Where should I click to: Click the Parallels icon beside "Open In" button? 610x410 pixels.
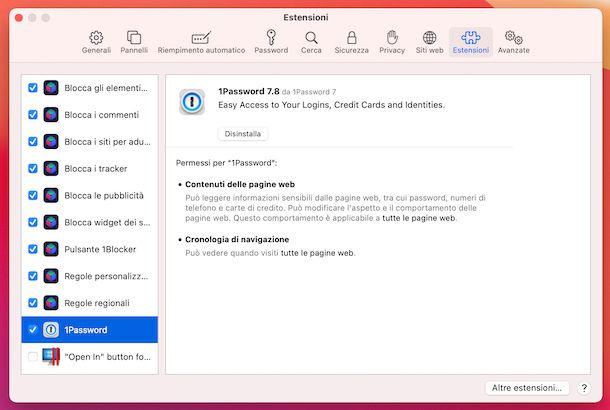[x=51, y=357]
